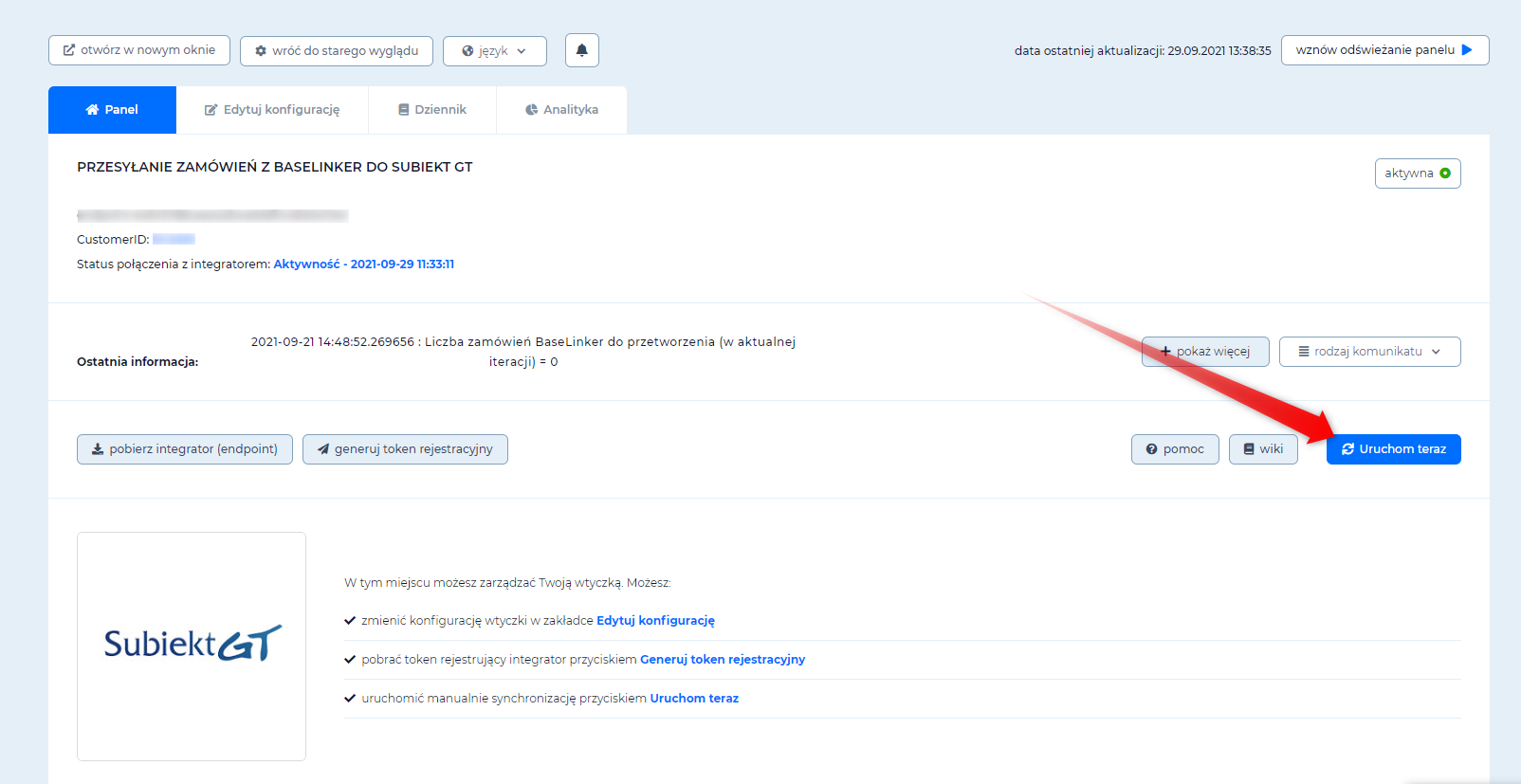
Task: Click the download icon in 'pobierz integrator'
Action: (x=98, y=449)
